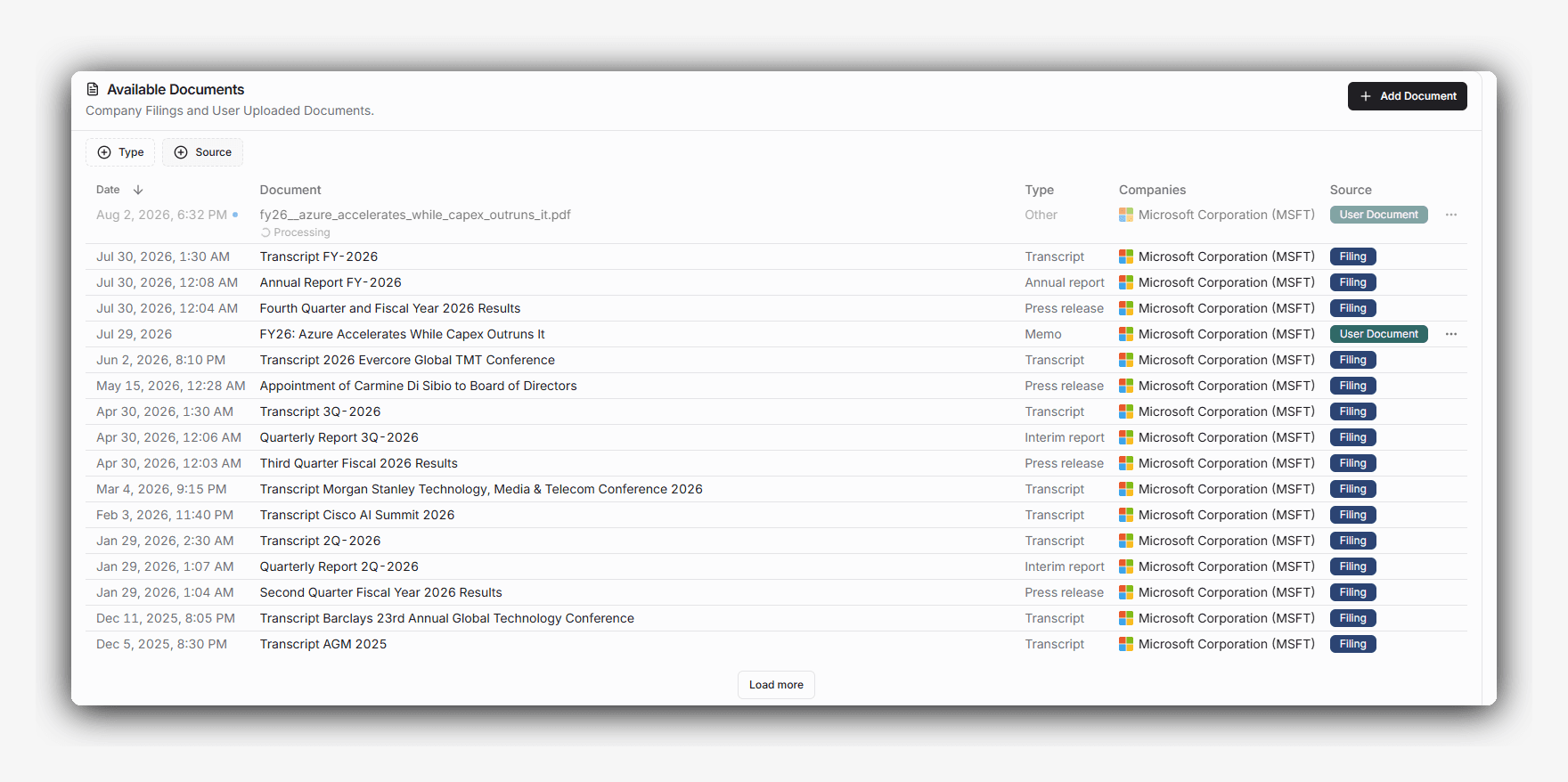Select May 15, 2026, 12:28 AM date
1568x782 pixels.
pyautogui.click(x=170, y=386)
